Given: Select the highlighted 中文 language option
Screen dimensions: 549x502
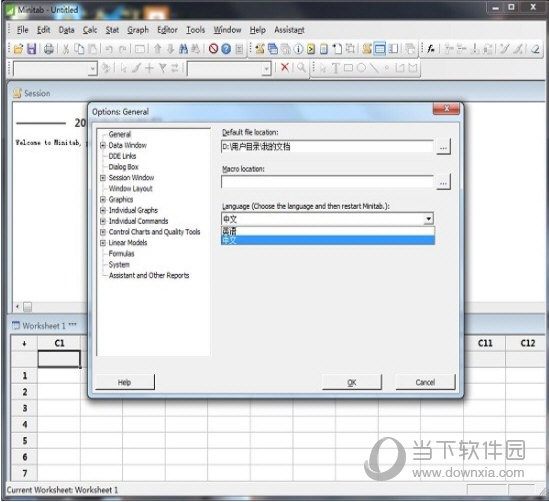Looking at the screenshot, I should point(328,240).
